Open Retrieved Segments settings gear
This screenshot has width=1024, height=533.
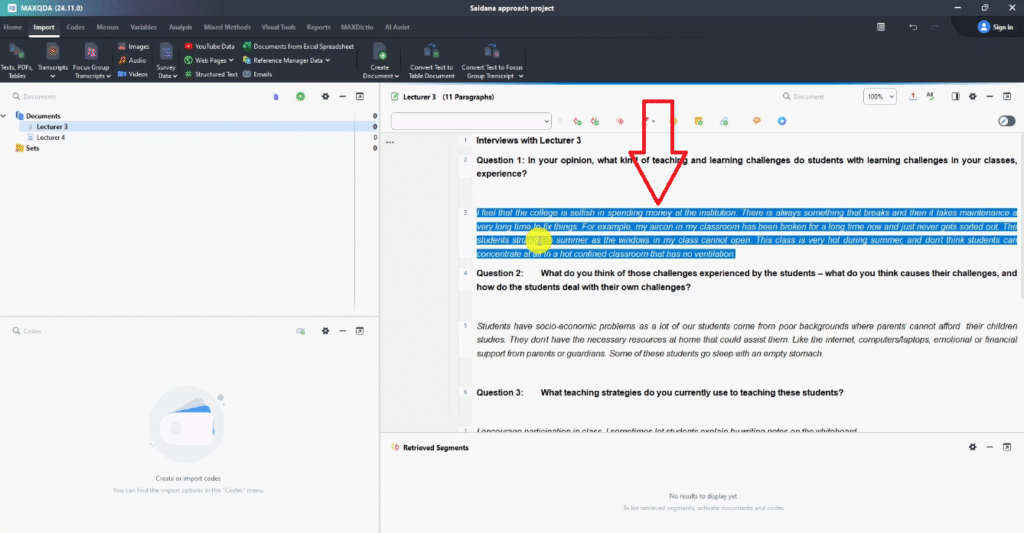(972, 447)
